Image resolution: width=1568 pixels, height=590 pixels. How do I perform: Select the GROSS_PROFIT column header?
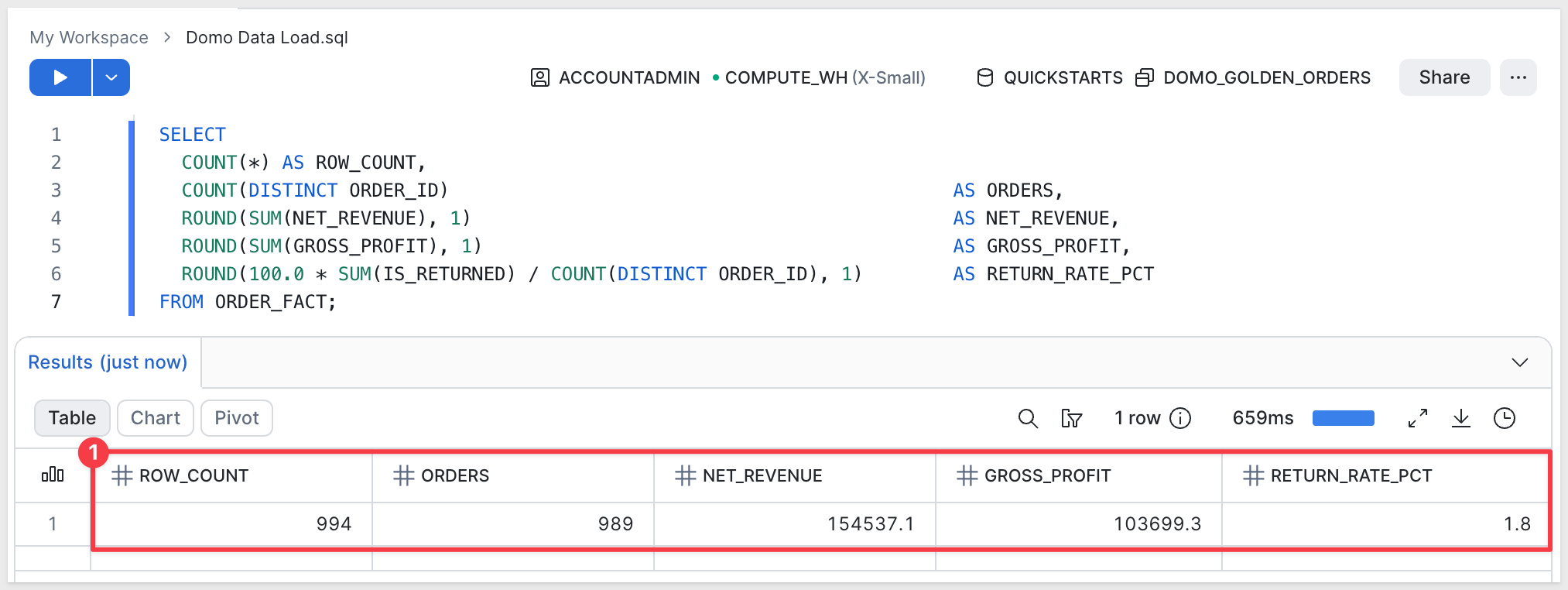click(1079, 475)
